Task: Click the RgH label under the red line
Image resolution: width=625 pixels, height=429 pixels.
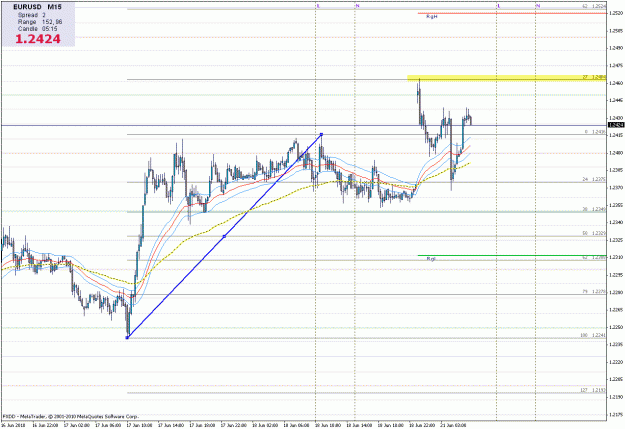Action: (432, 17)
